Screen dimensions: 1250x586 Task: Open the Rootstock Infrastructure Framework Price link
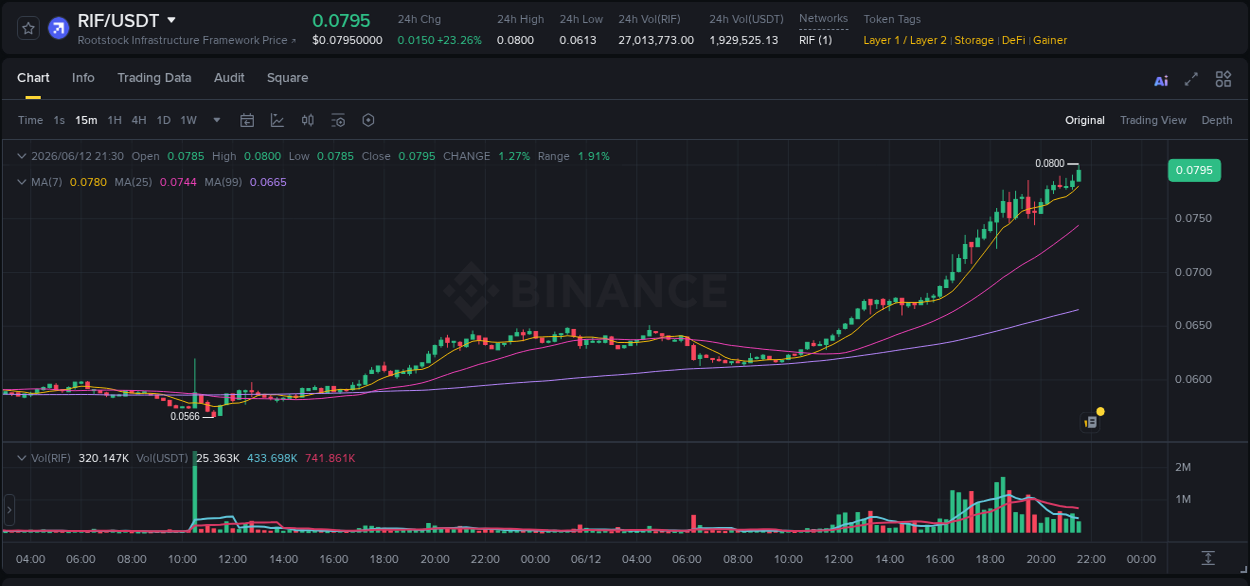pos(187,40)
